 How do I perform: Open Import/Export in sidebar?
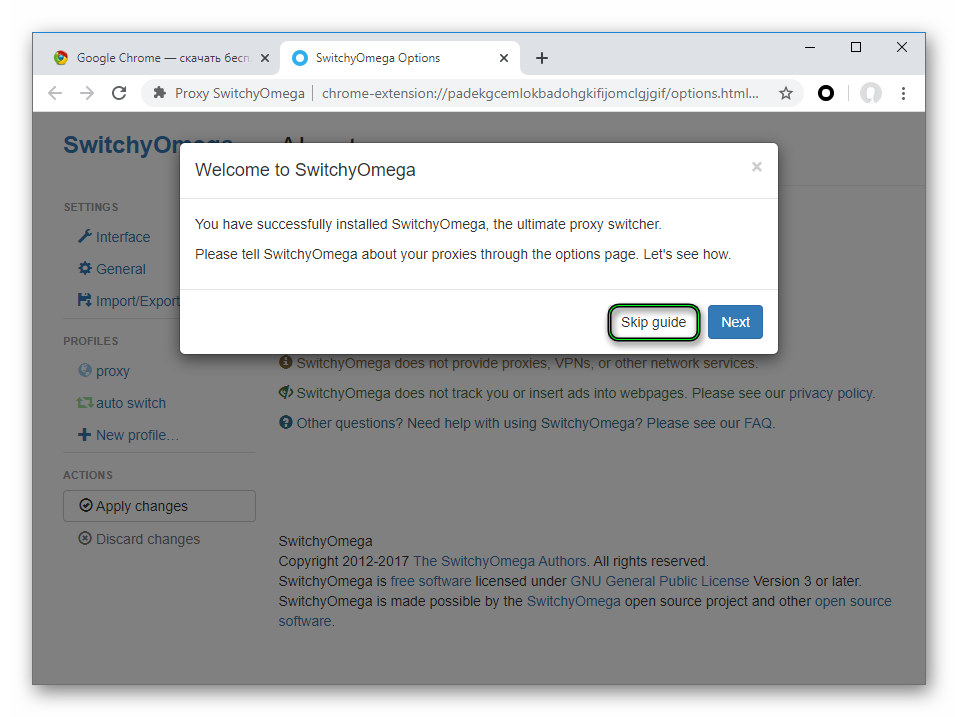[x=129, y=301]
